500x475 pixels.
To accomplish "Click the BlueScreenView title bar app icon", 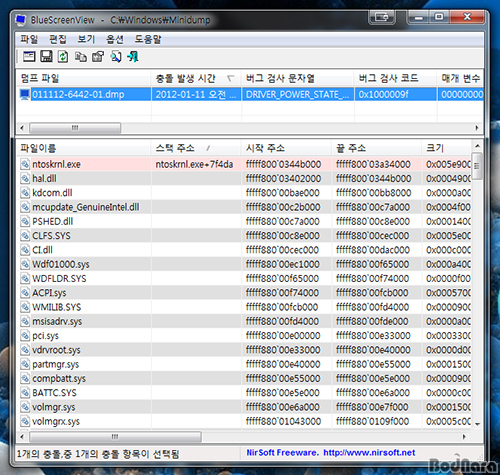I will [21, 20].
